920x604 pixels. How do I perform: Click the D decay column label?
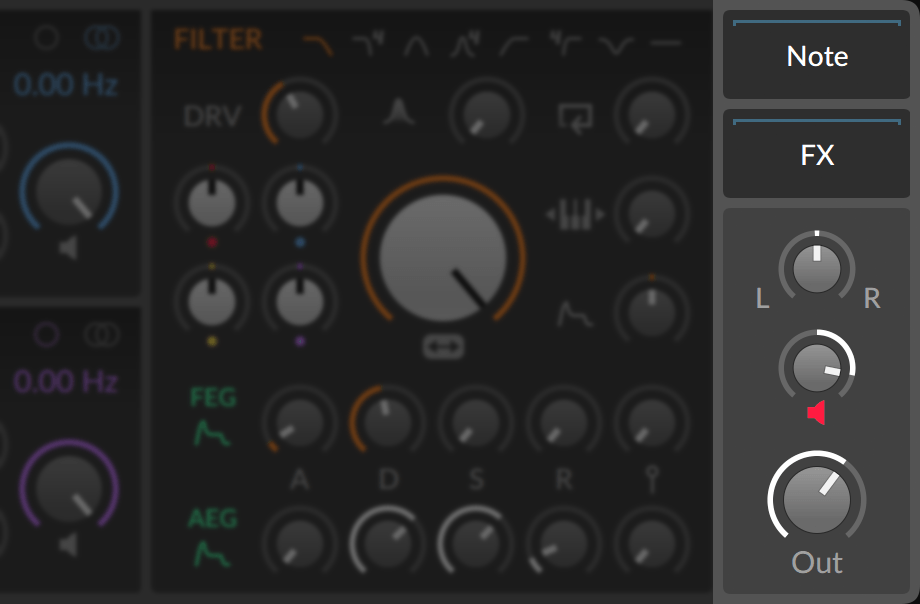(388, 480)
